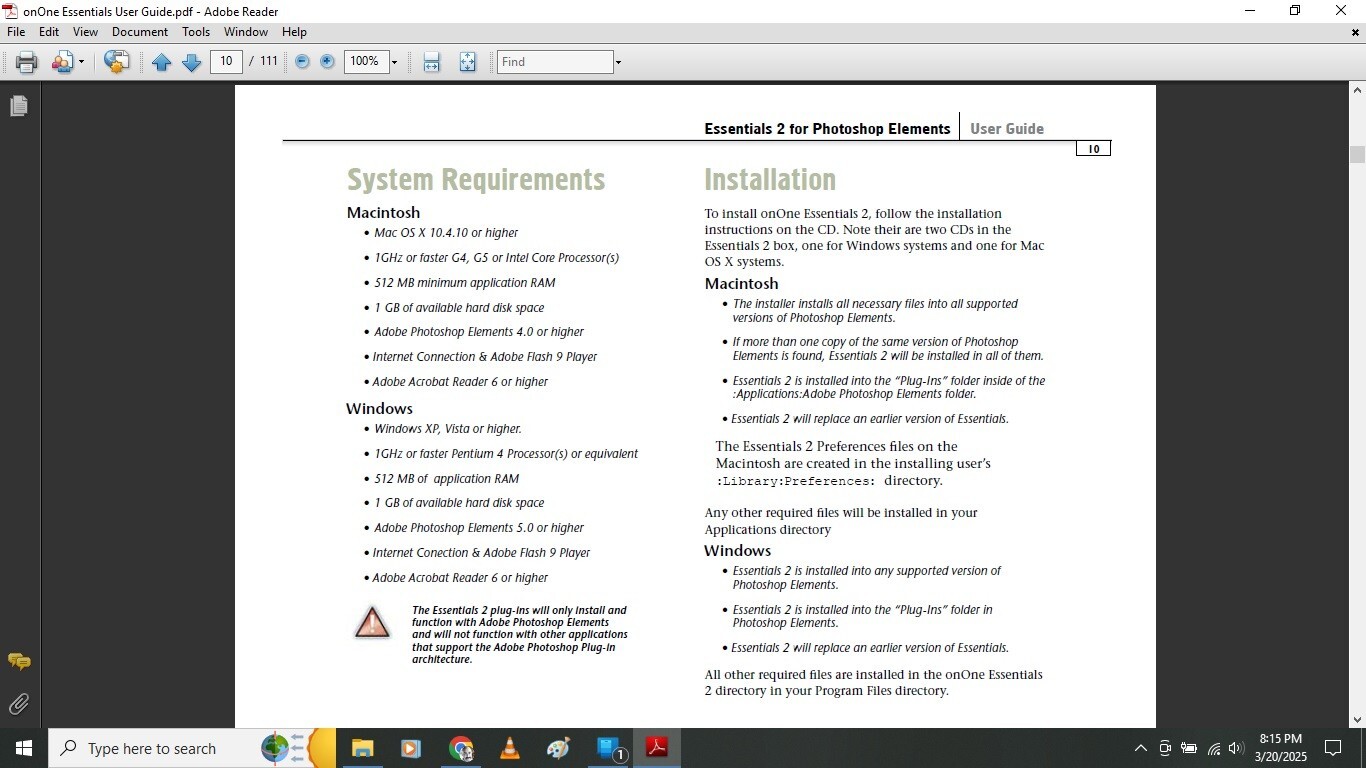
Task: Open the notification center icon
Action: point(1333,748)
